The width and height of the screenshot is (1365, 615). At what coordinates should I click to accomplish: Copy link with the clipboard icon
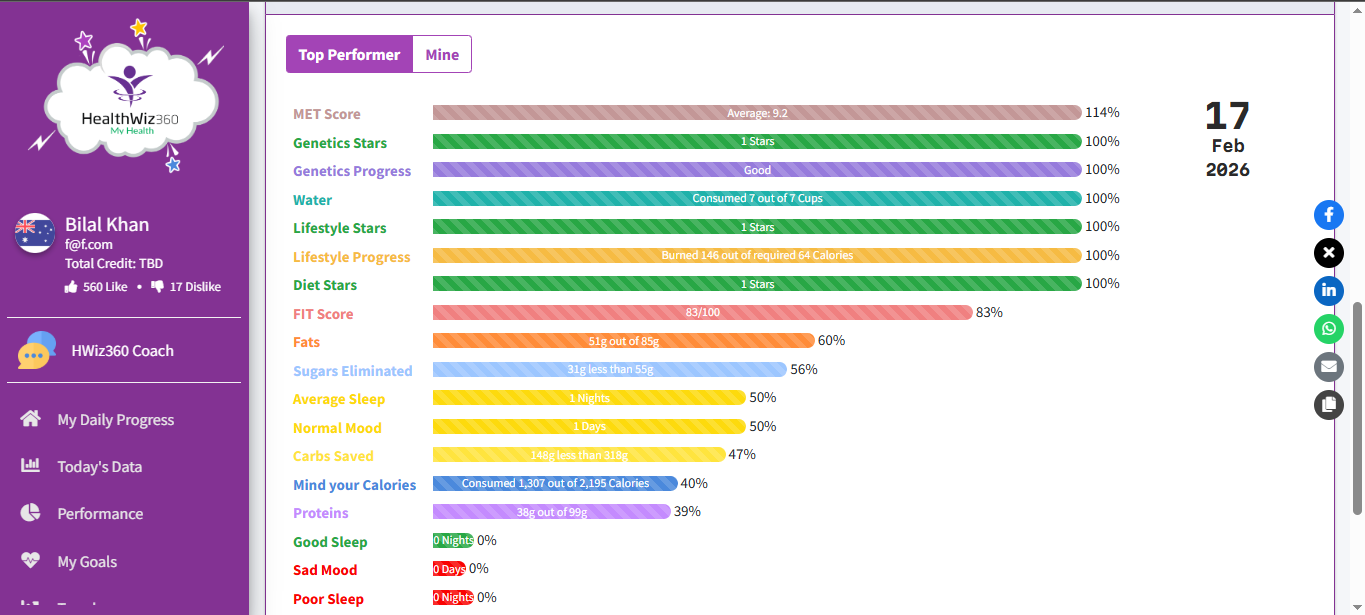point(1328,404)
